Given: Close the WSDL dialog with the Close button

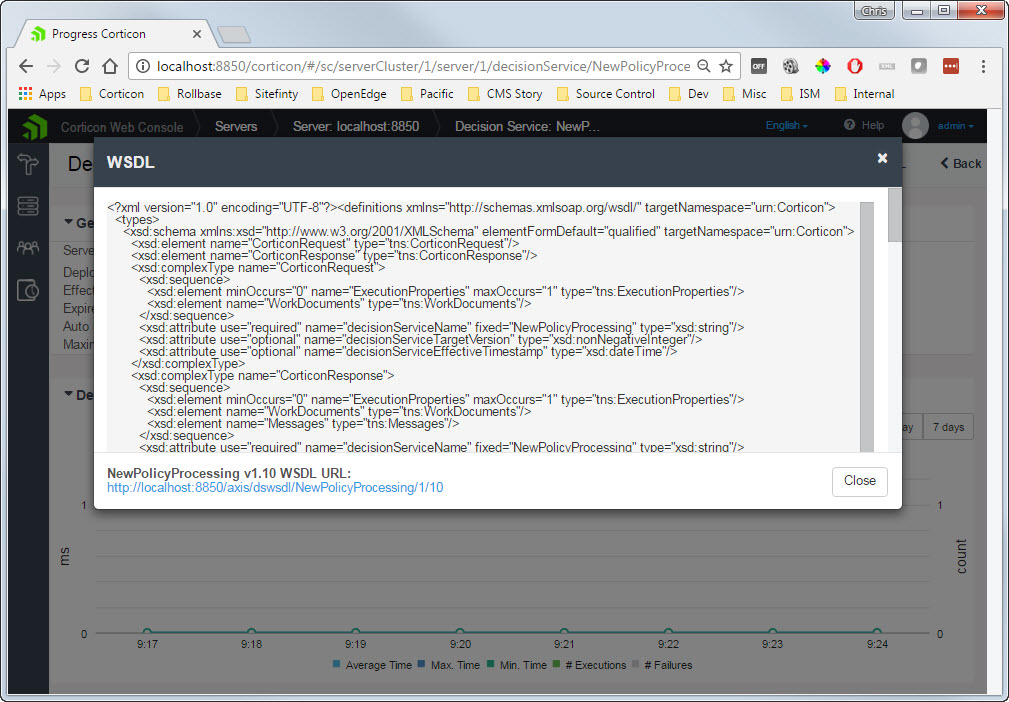Looking at the screenshot, I should 858,481.
